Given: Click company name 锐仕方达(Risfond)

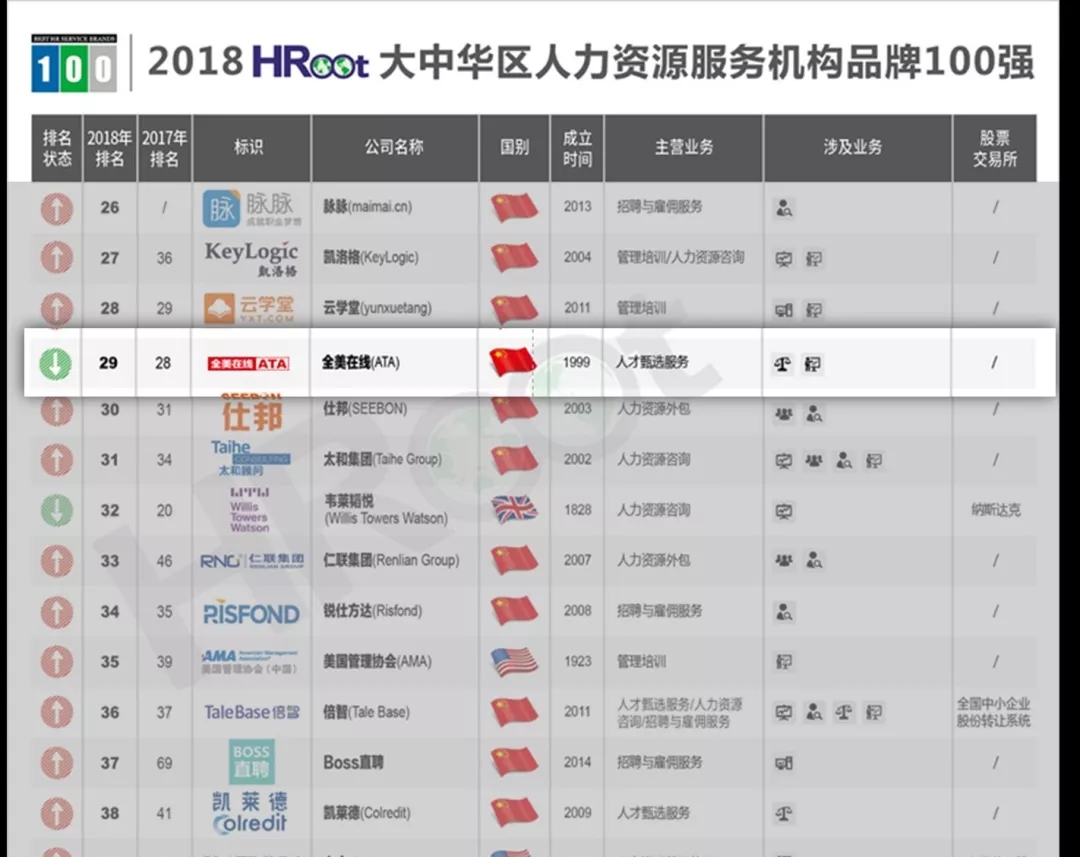Looking at the screenshot, I should 372,611.
